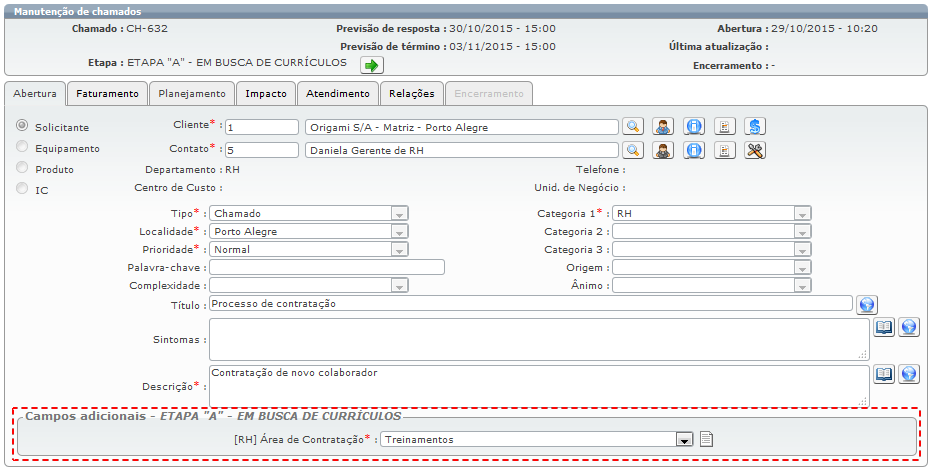
Task: Click the globe icon beside Título field
Action: click(867, 304)
